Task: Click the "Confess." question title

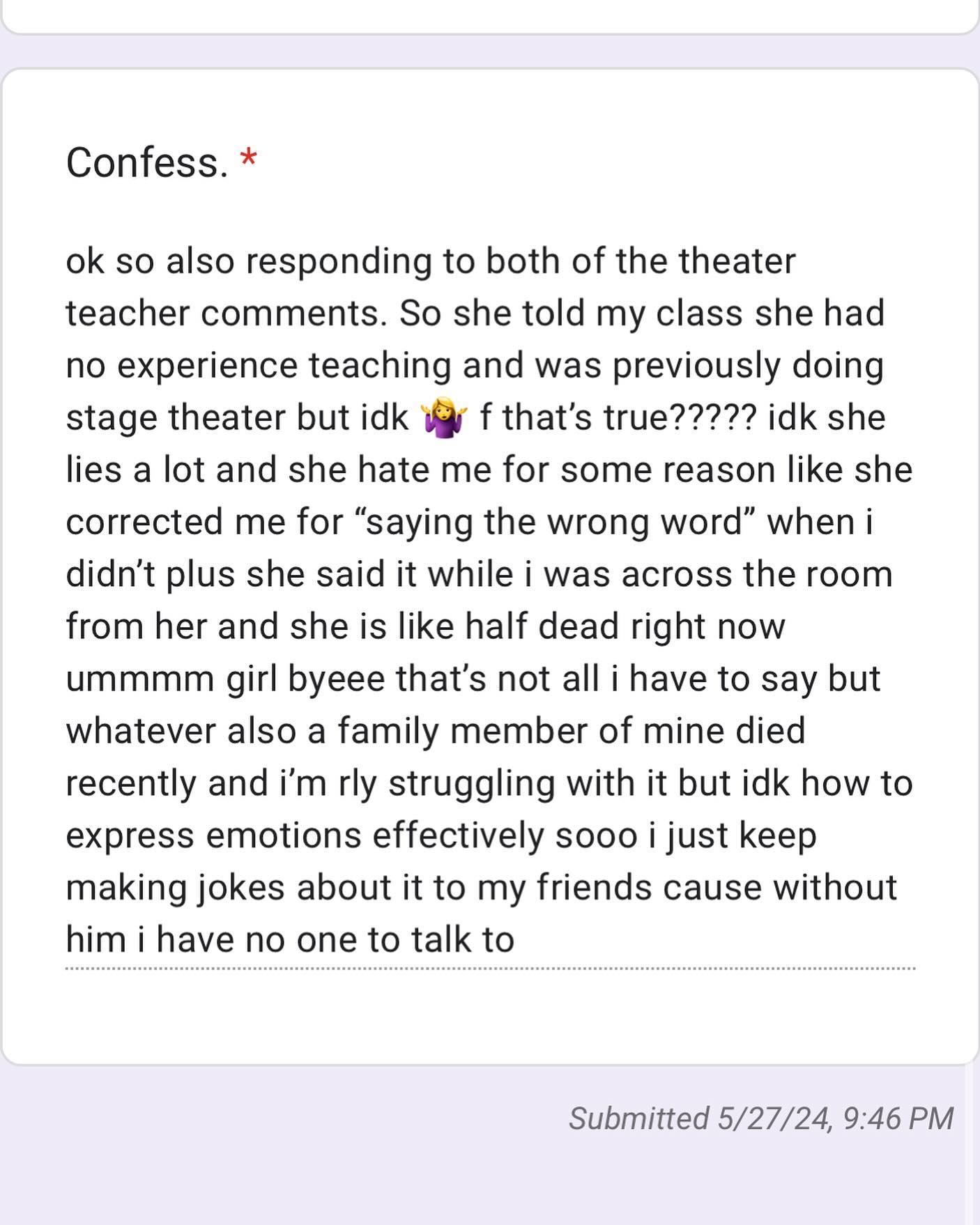Action: 147,163
